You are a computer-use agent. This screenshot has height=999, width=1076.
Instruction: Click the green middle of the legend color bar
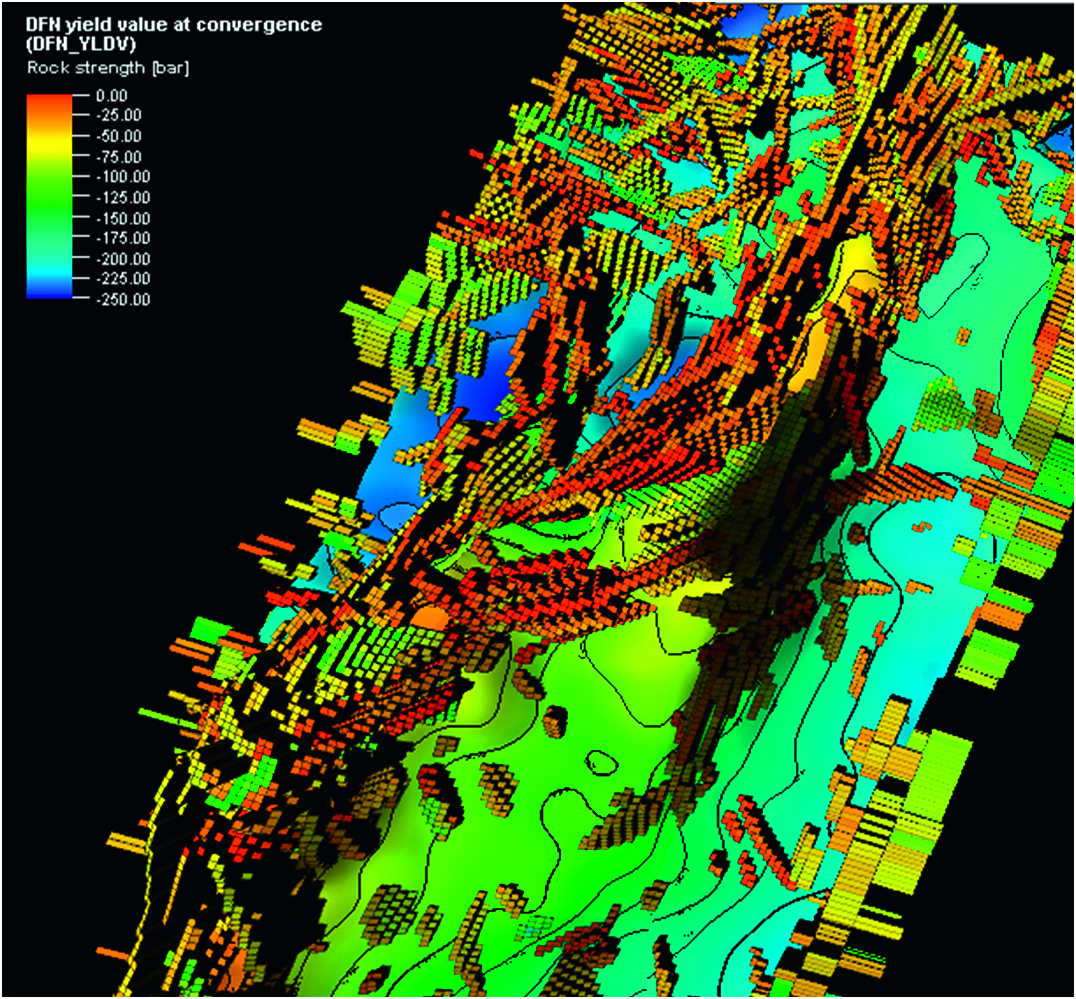(x=48, y=205)
